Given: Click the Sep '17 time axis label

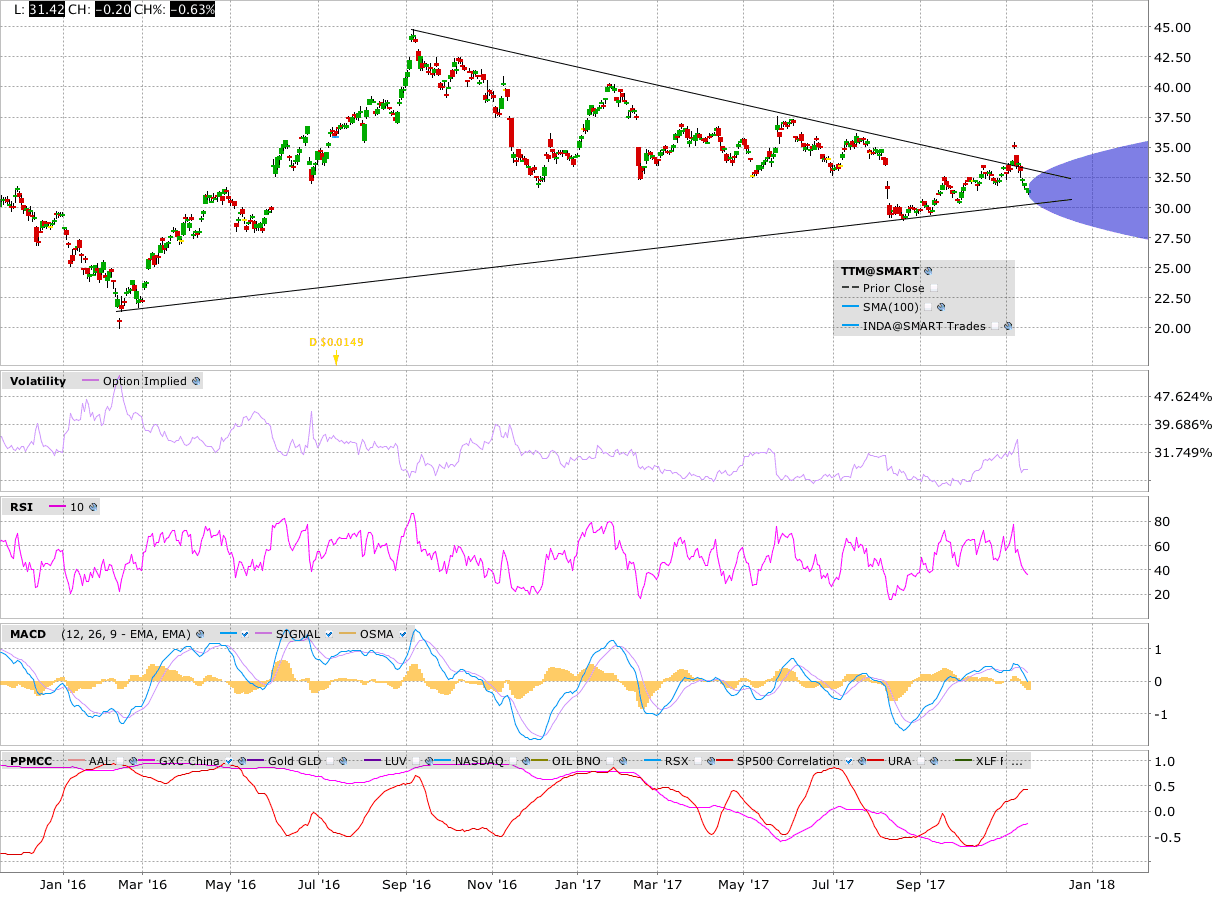Looking at the screenshot, I should tap(920, 884).
